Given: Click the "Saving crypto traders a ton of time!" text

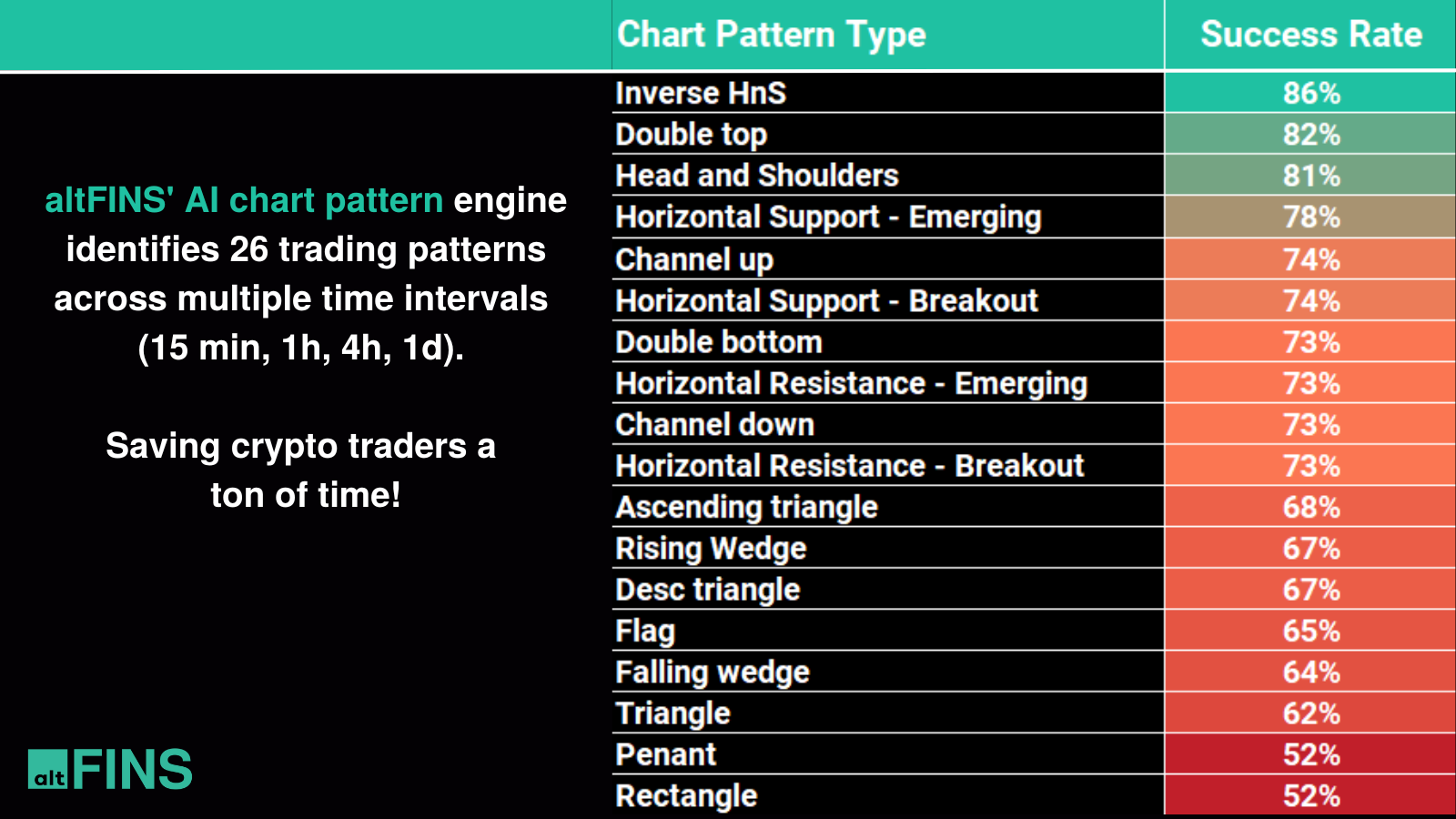Looking at the screenshot, I should 302,470.
